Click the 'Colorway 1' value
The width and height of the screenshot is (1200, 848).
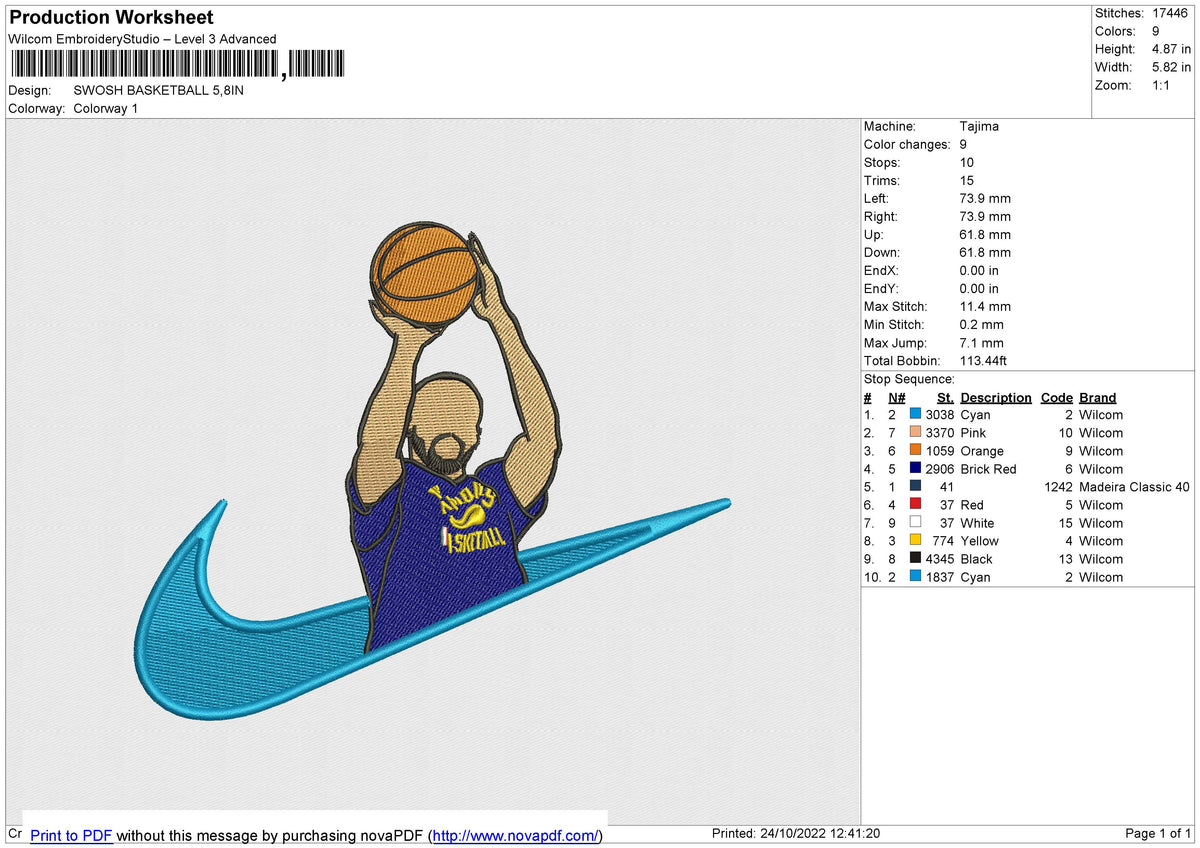[106, 108]
